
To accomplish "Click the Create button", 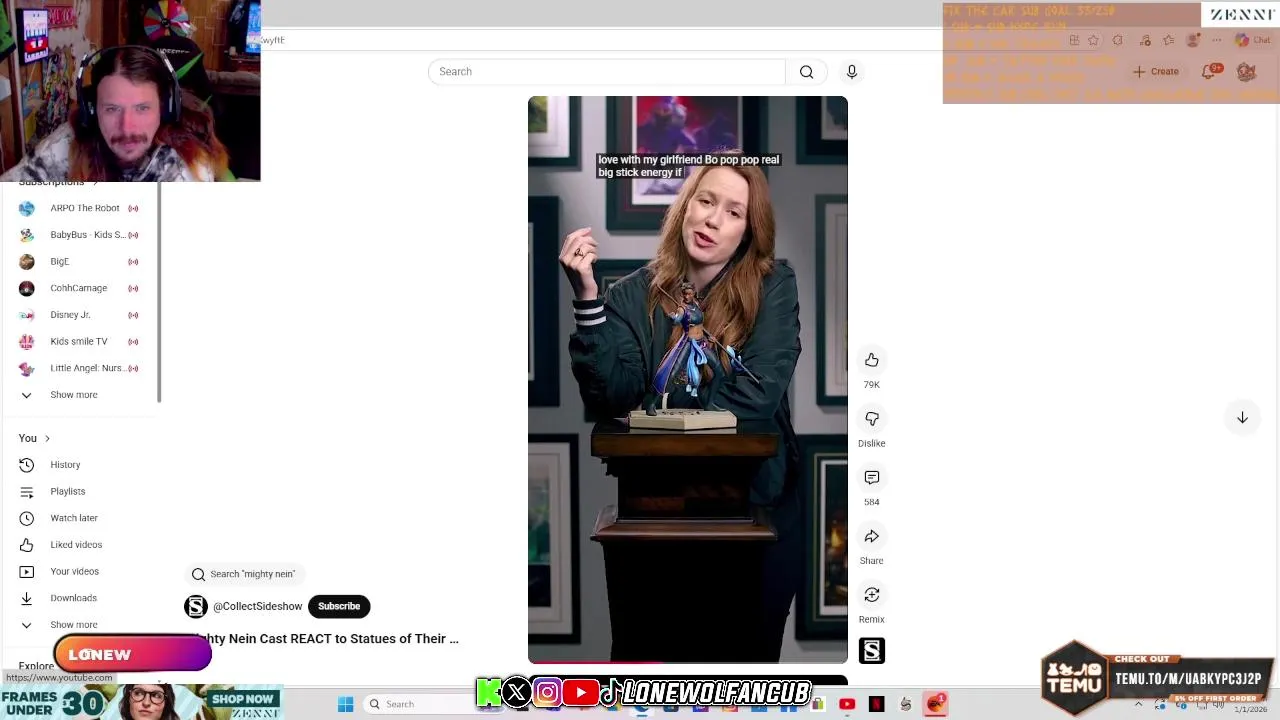I will [1156, 72].
